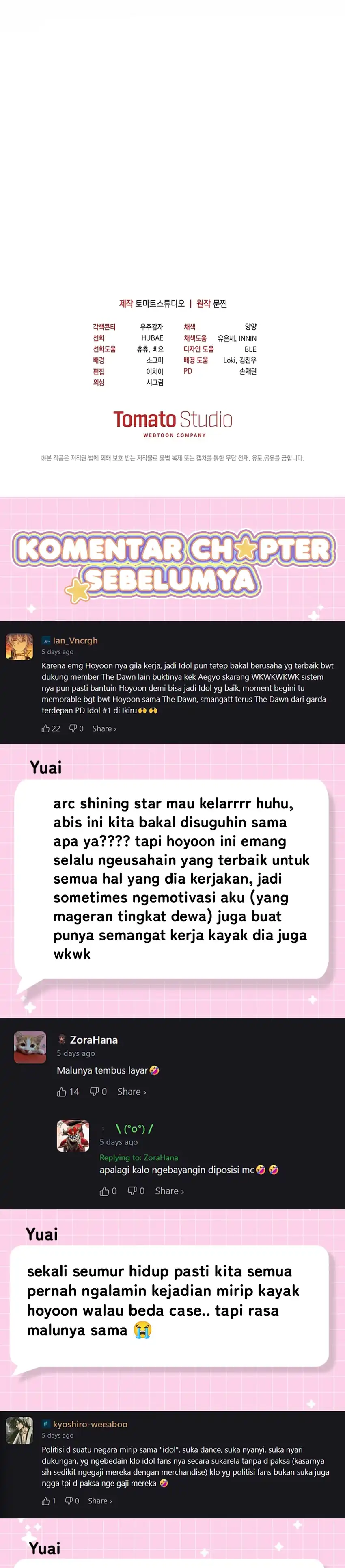Viewport: 345px width, 1568px height.
Task: Open Ian_Vncrgh's profile avatar
Action: pyautogui.click(x=19, y=646)
